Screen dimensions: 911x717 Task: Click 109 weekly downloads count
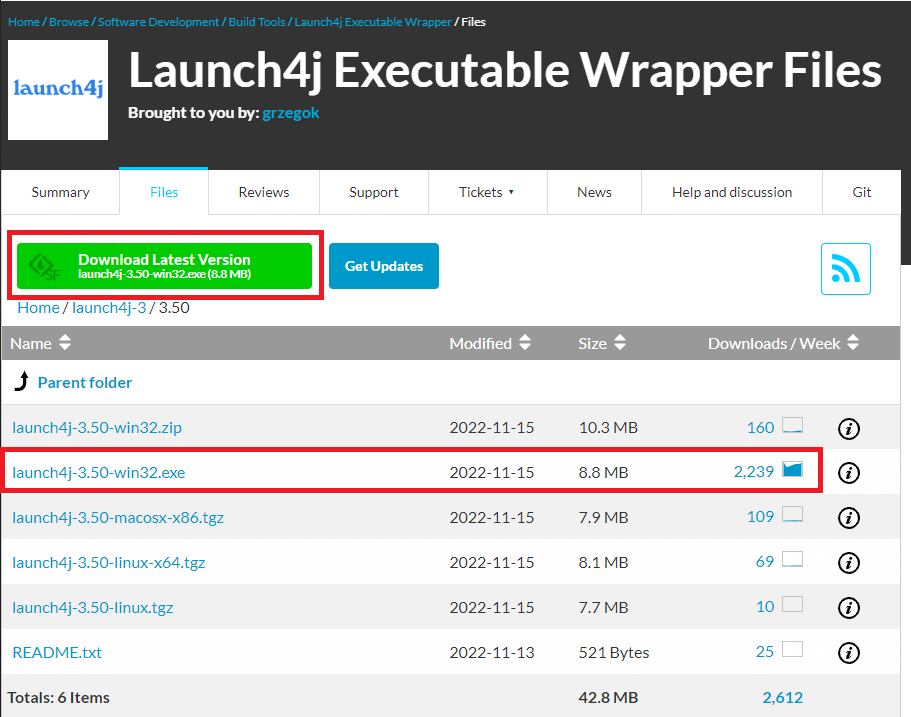tap(761, 517)
